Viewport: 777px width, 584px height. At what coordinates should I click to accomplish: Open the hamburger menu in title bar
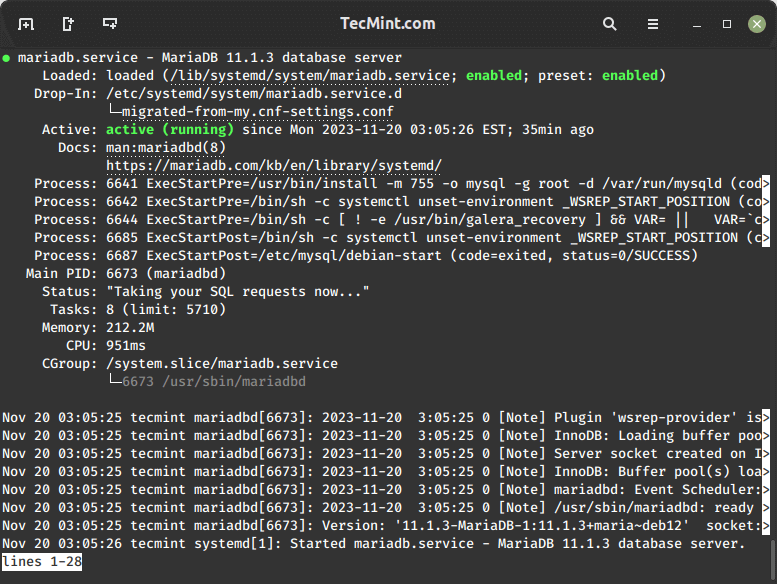tap(653, 23)
